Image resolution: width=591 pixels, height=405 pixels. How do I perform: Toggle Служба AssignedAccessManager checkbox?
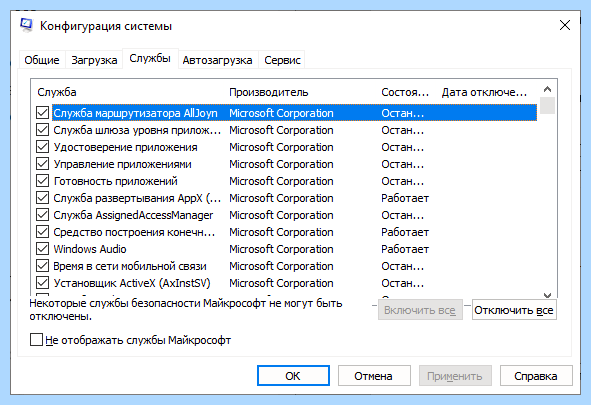(x=42, y=214)
